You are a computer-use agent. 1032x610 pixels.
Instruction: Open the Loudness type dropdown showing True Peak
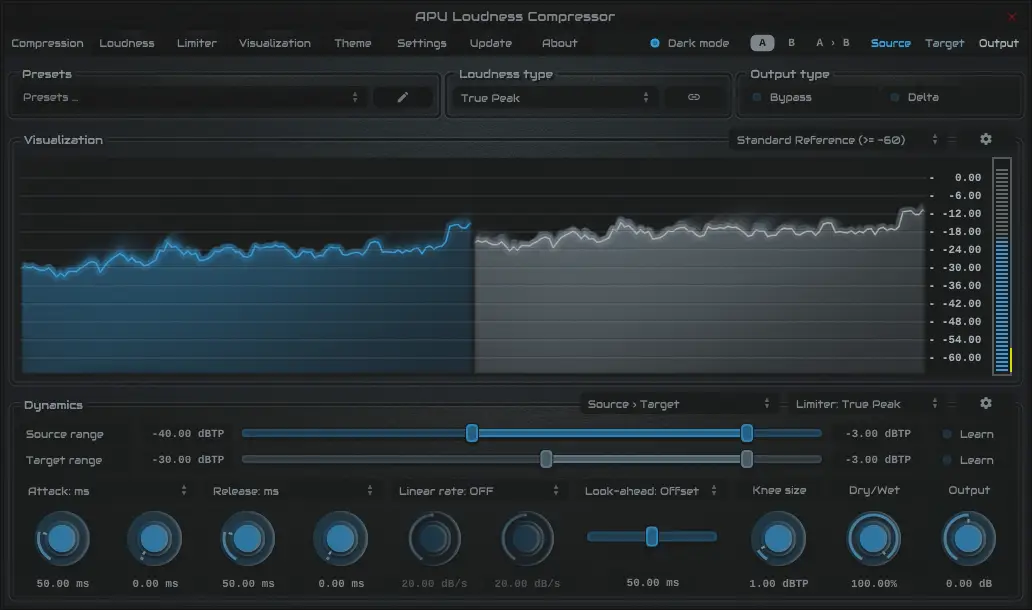click(x=555, y=97)
